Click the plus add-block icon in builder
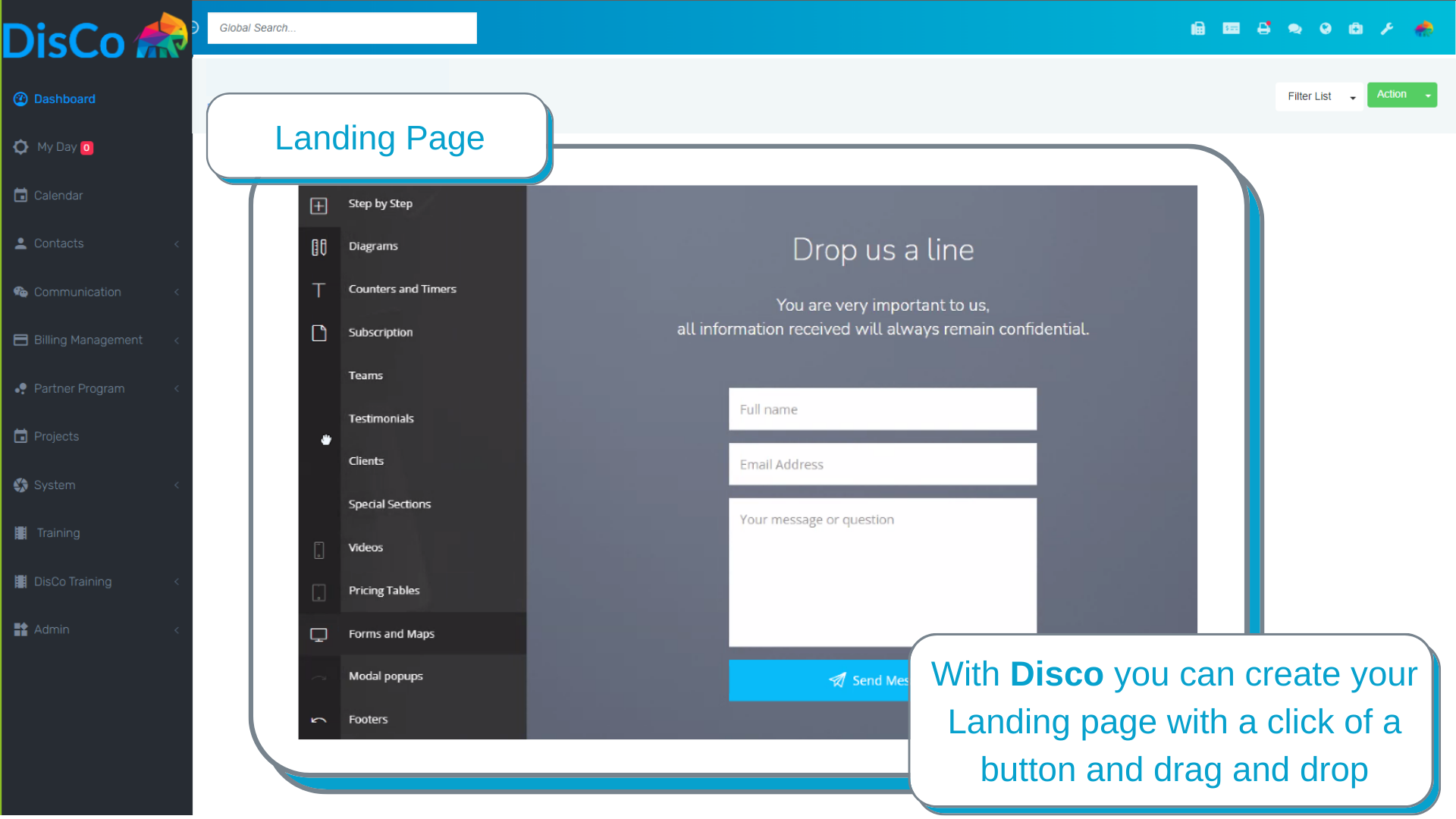This screenshot has width=1456, height=819. [x=319, y=206]
